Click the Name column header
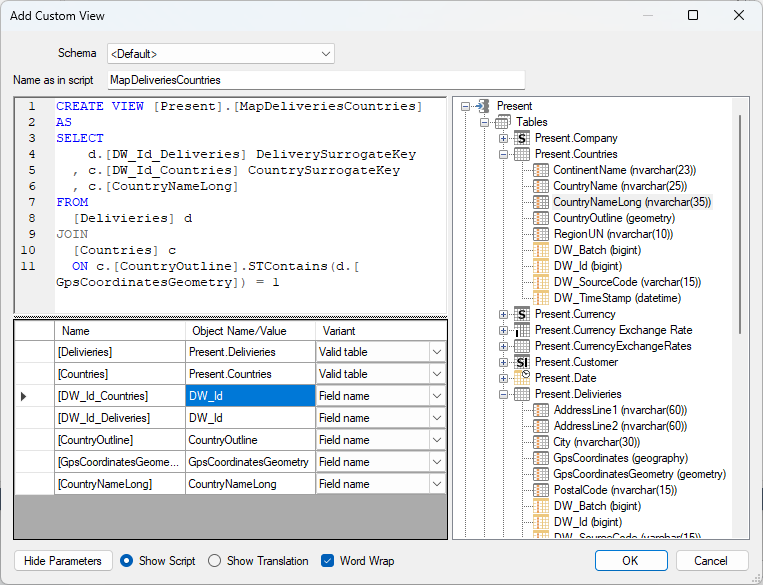Screen dimensions: 763x585 120,331
